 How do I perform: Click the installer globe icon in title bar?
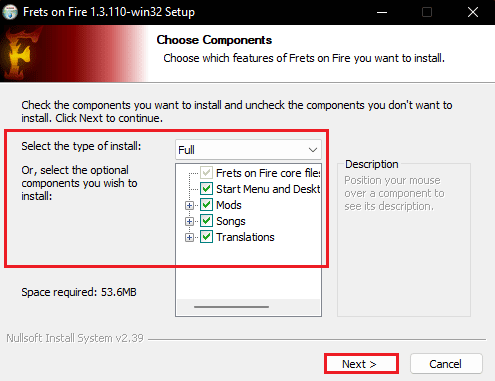[x=10, y=12]
